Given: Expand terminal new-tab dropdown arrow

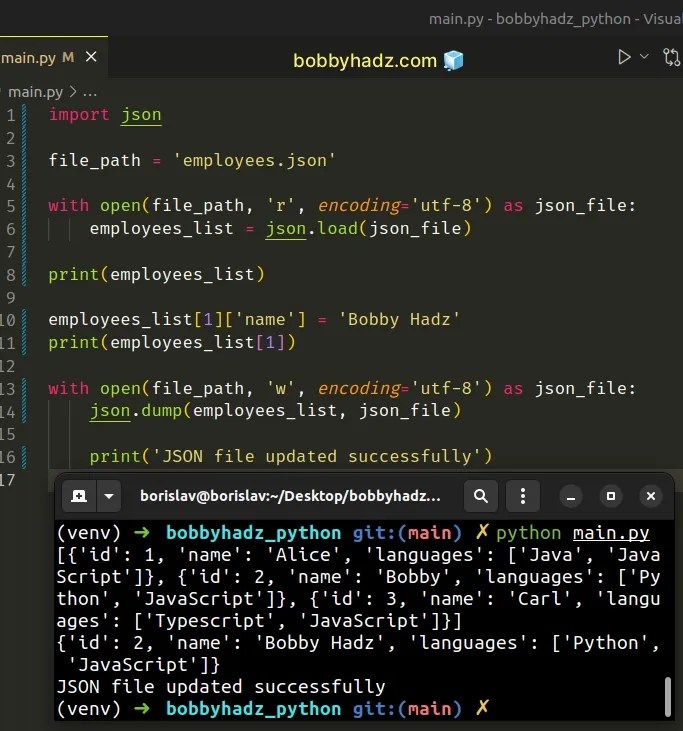Looking at the screenshot, I should tap(109, 496).
